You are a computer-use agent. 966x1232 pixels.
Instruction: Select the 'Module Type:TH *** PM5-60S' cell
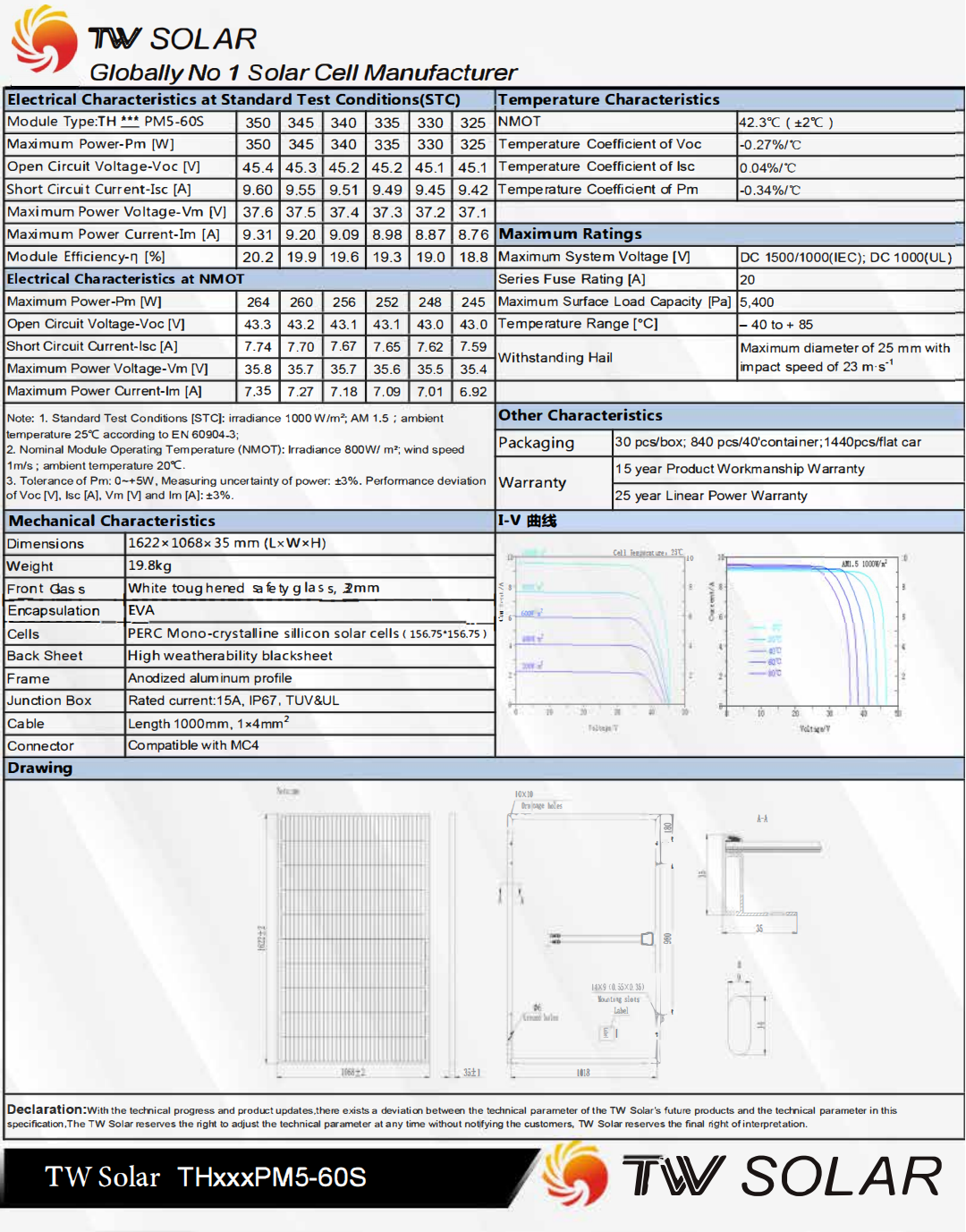(106, 122)
